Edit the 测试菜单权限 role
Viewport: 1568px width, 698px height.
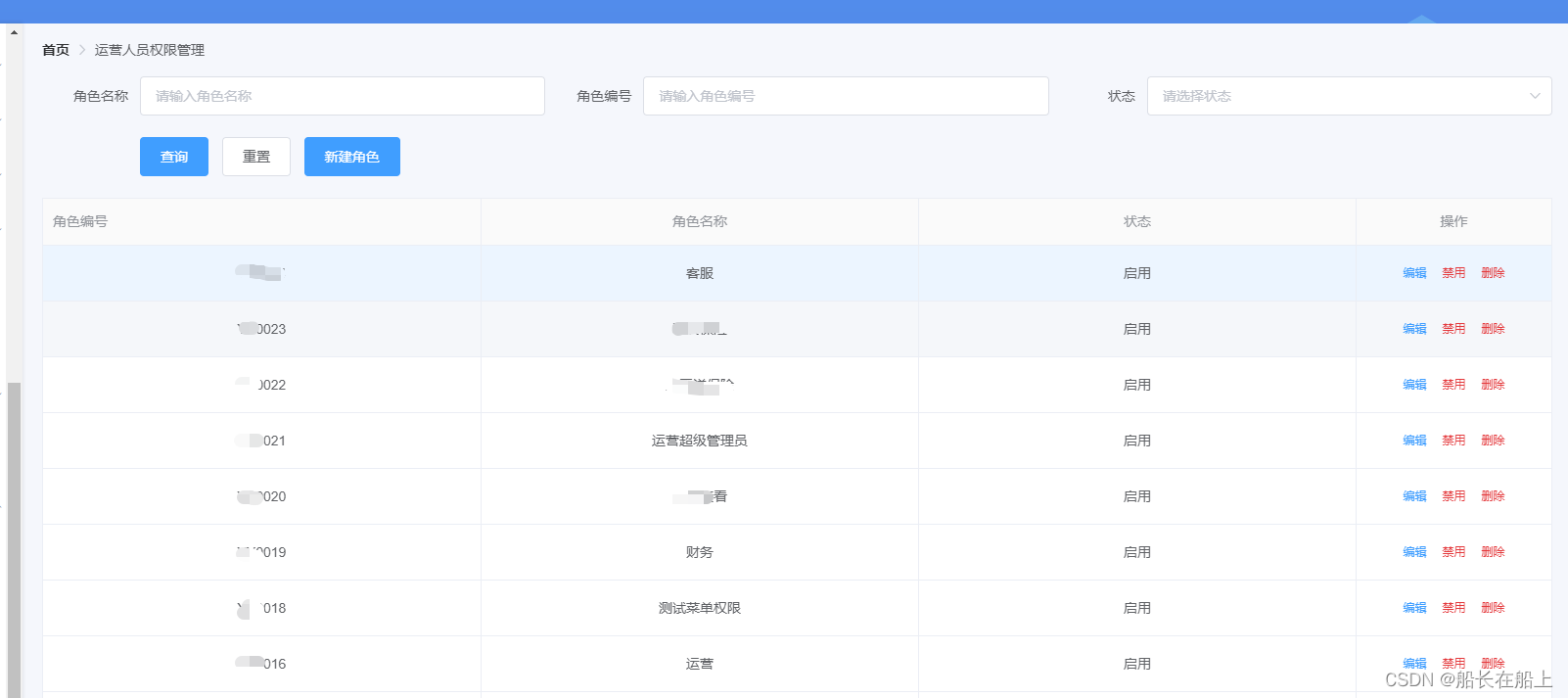[1414, 608]
